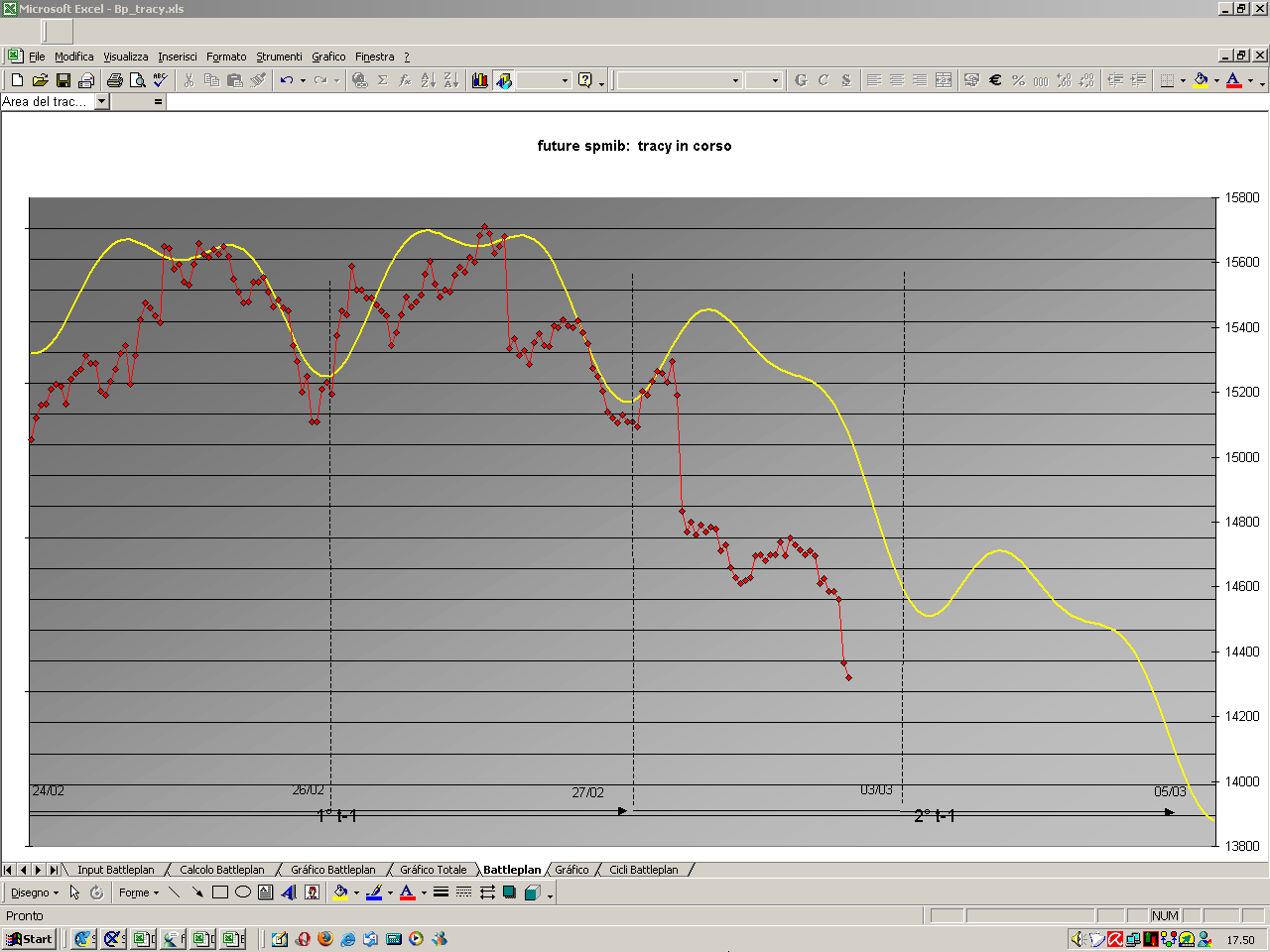Open the Disegno menu on drawing toolbar
Image resolution: width=1270 pixels, height=952 pixels.
click(x=35, y=892)
